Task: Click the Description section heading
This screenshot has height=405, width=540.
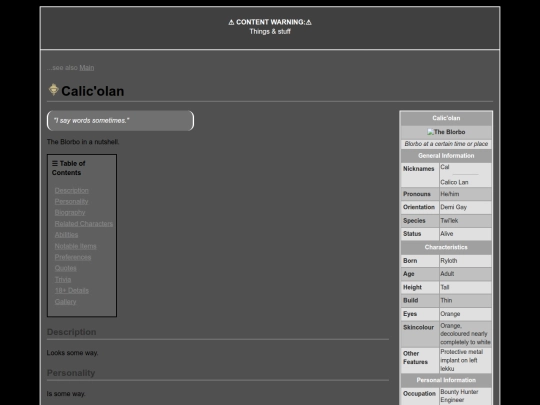Action: (72, 332)
